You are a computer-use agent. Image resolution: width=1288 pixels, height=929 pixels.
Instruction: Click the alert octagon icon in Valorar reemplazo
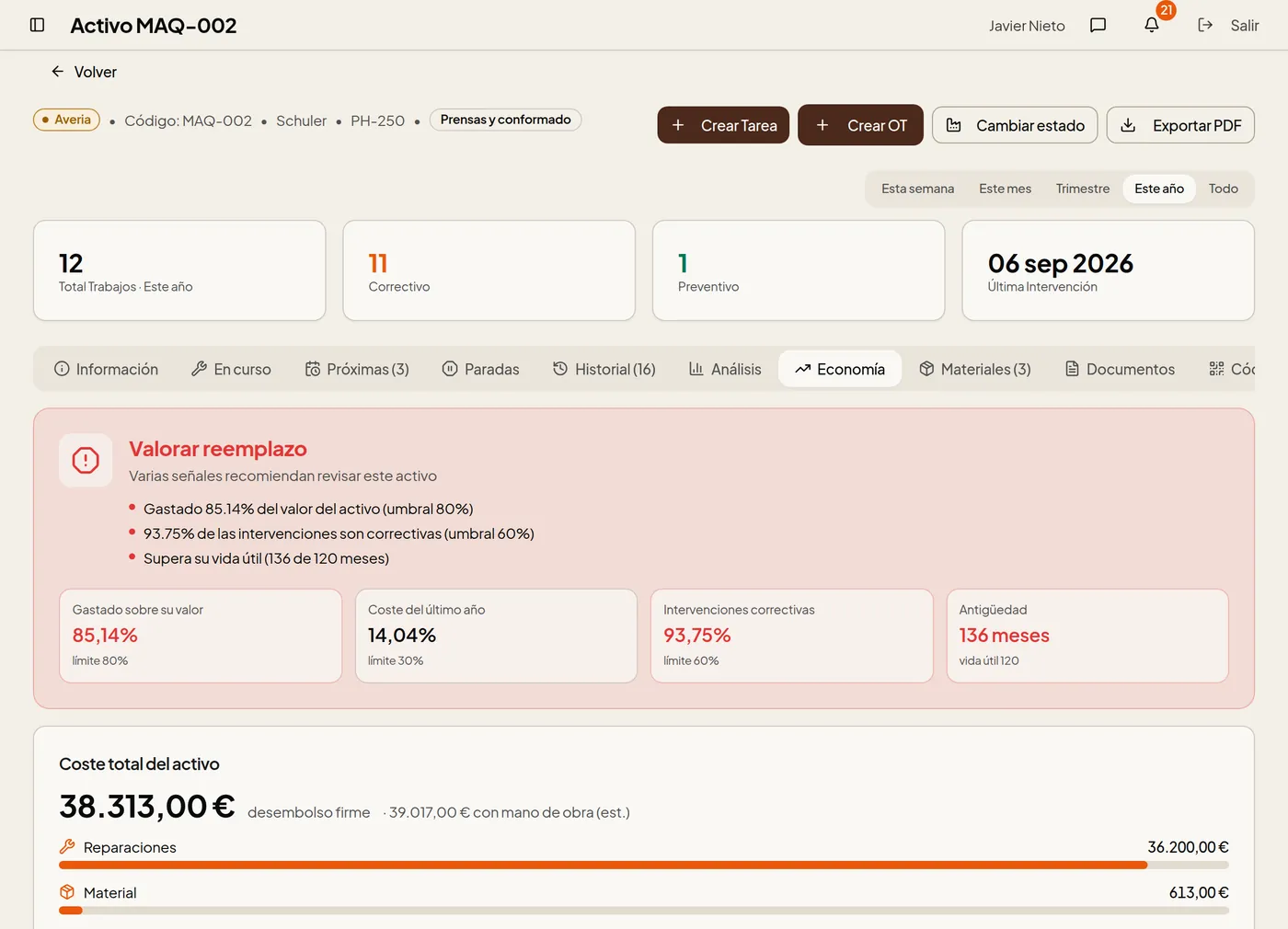[x=86, y=460]
